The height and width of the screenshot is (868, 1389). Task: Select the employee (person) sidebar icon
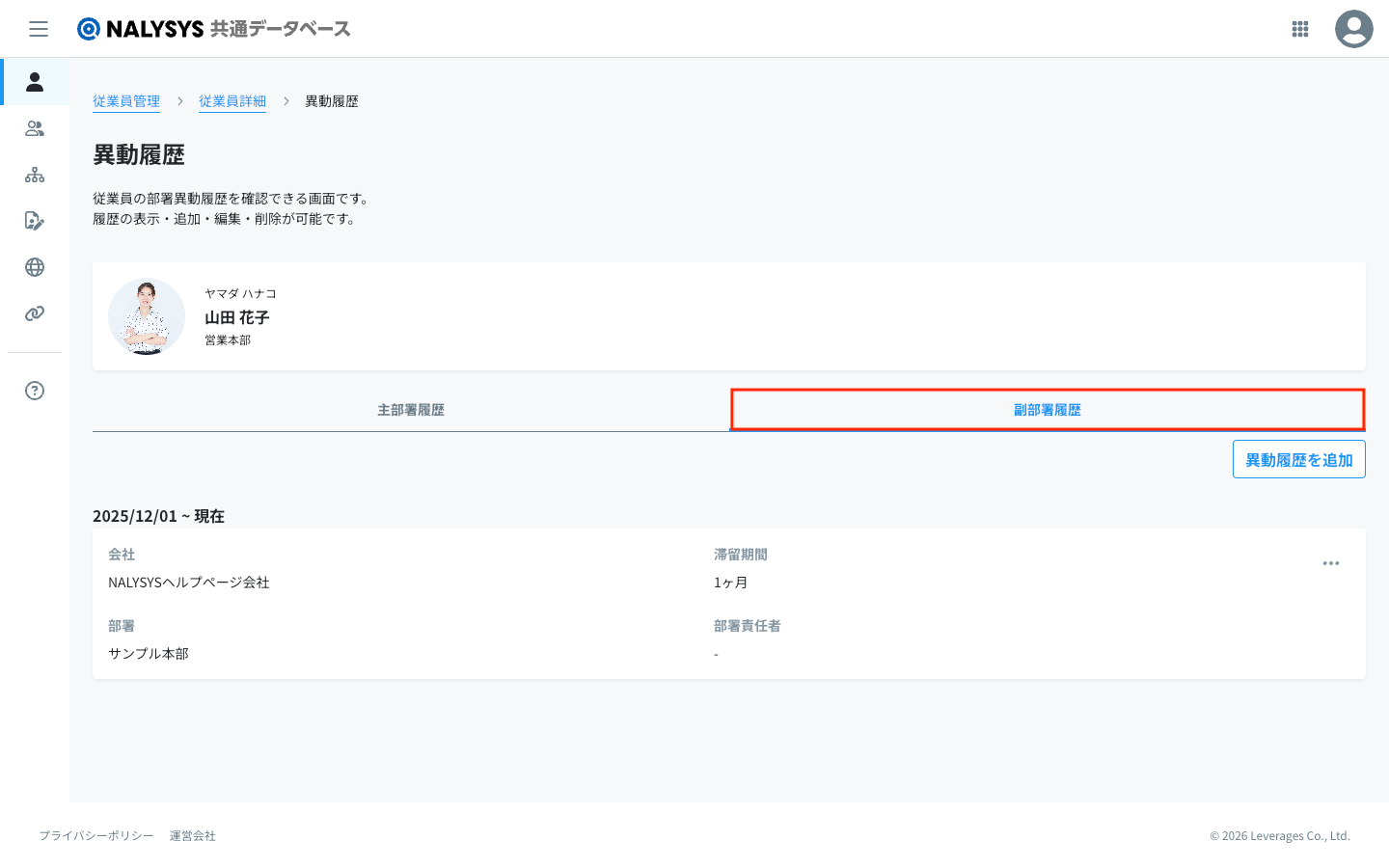point(35,82)
